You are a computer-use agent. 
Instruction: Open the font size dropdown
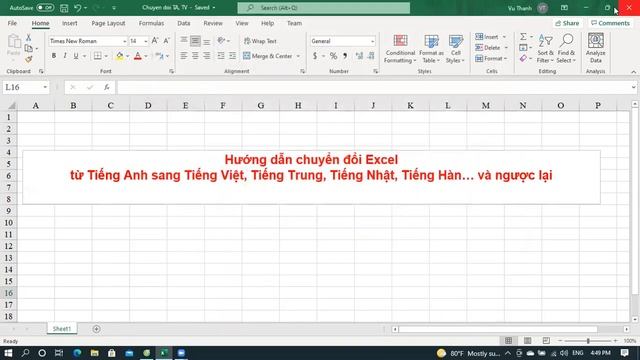click(x=145, y=41)
